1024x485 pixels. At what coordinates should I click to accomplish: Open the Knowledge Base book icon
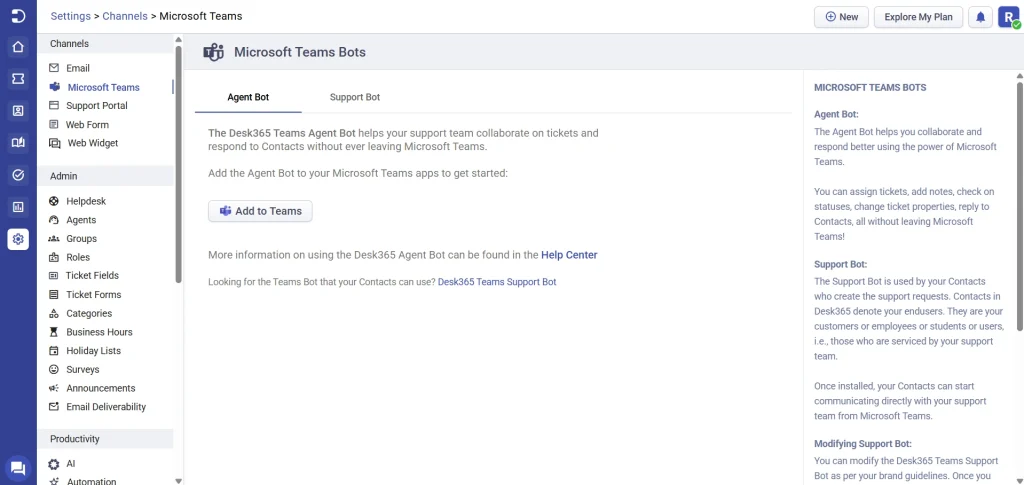[18, 143]
